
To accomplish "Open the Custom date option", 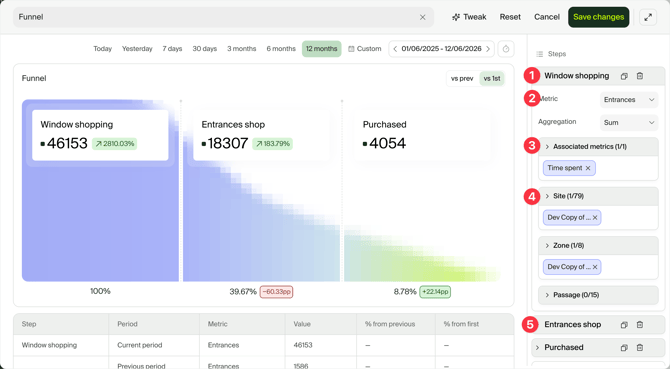I will [x=364, y=49].
